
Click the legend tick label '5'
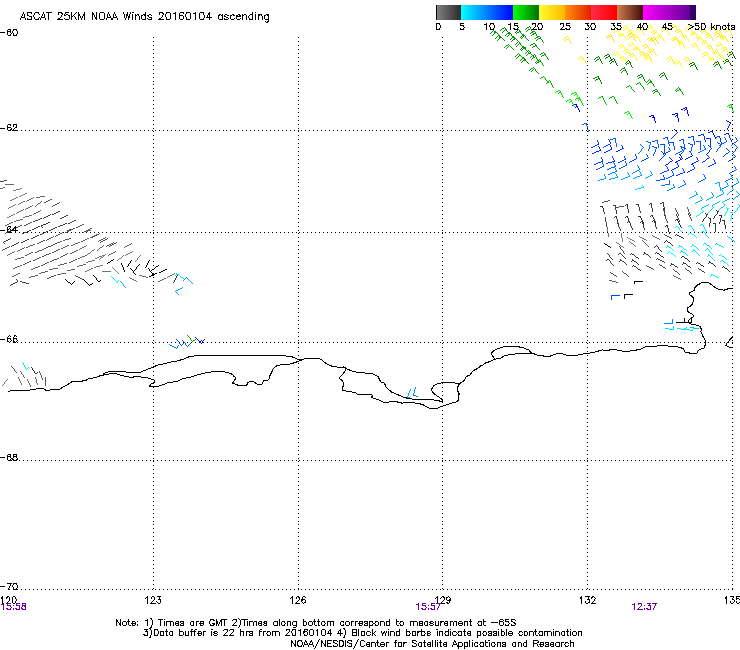(x=462, y=27)
